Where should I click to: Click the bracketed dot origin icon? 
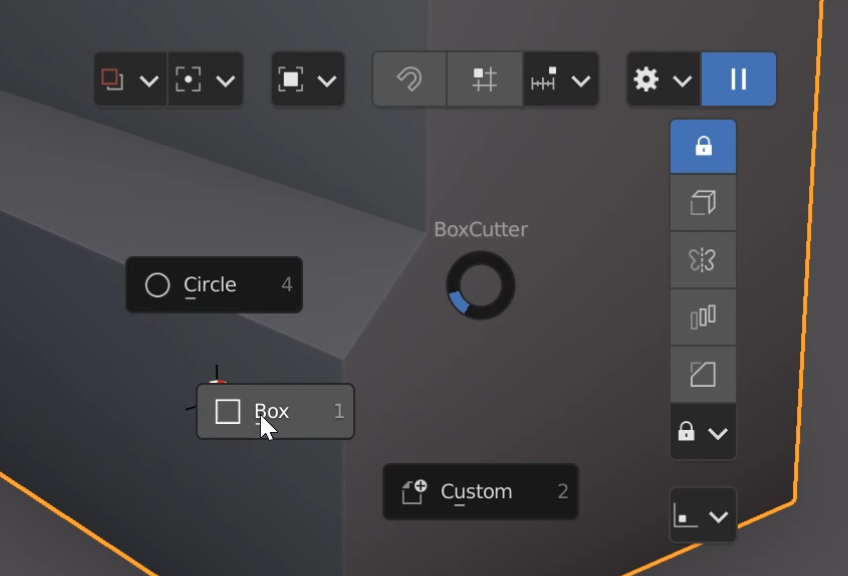tap(188, 80)
